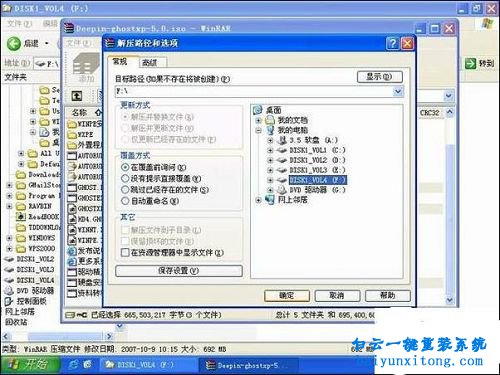The height and width of the screenshot is (375, 500).
Task: Expand WPS2000 folder in Explorer folder pane
Action: click(9, 249)
